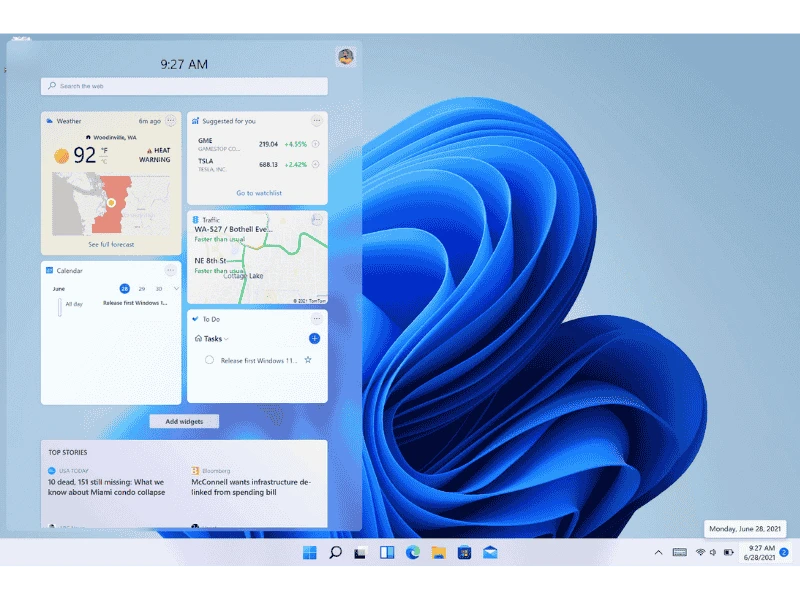This screenshot has height=600, width=800.
Task: Select date 30 in the Calendar widget
Action: click(x=159, y=289)
